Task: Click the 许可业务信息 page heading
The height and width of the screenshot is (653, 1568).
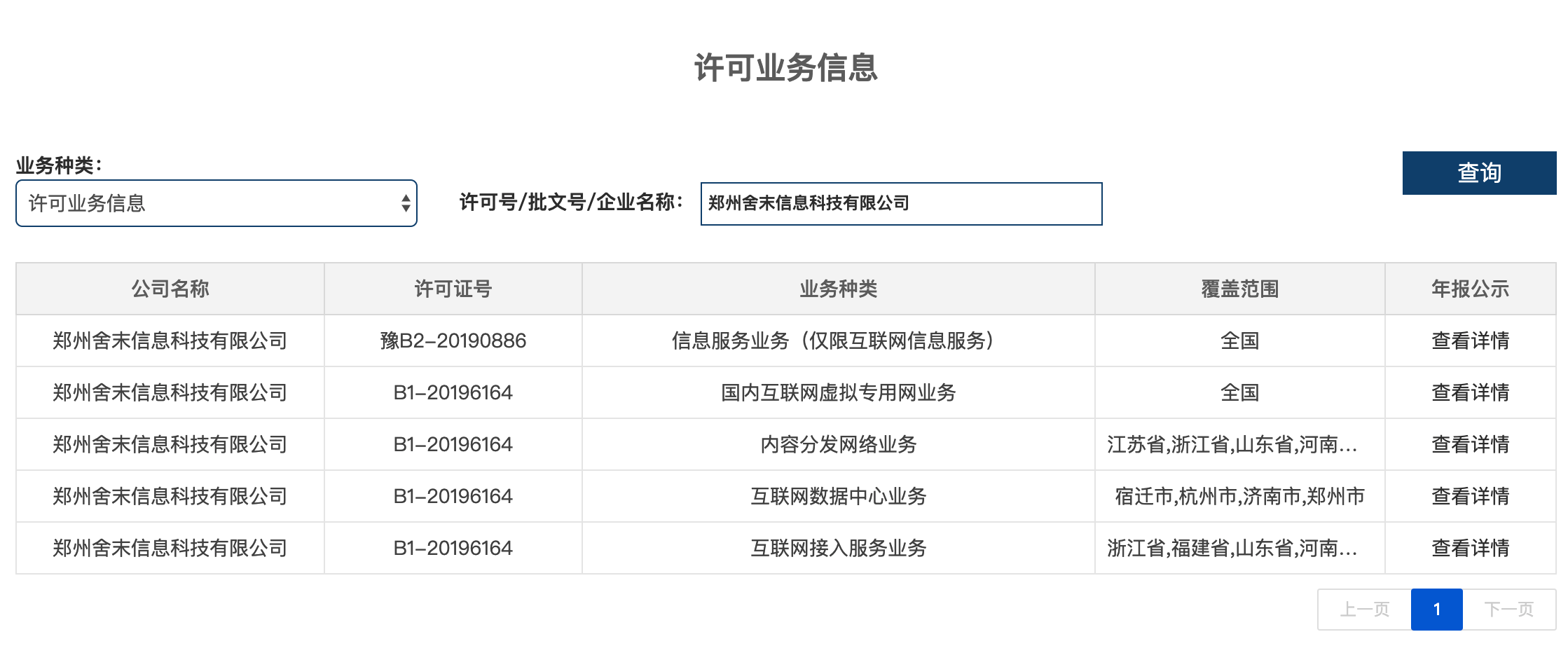Action: pyautogui.click(x=785, y=67)
